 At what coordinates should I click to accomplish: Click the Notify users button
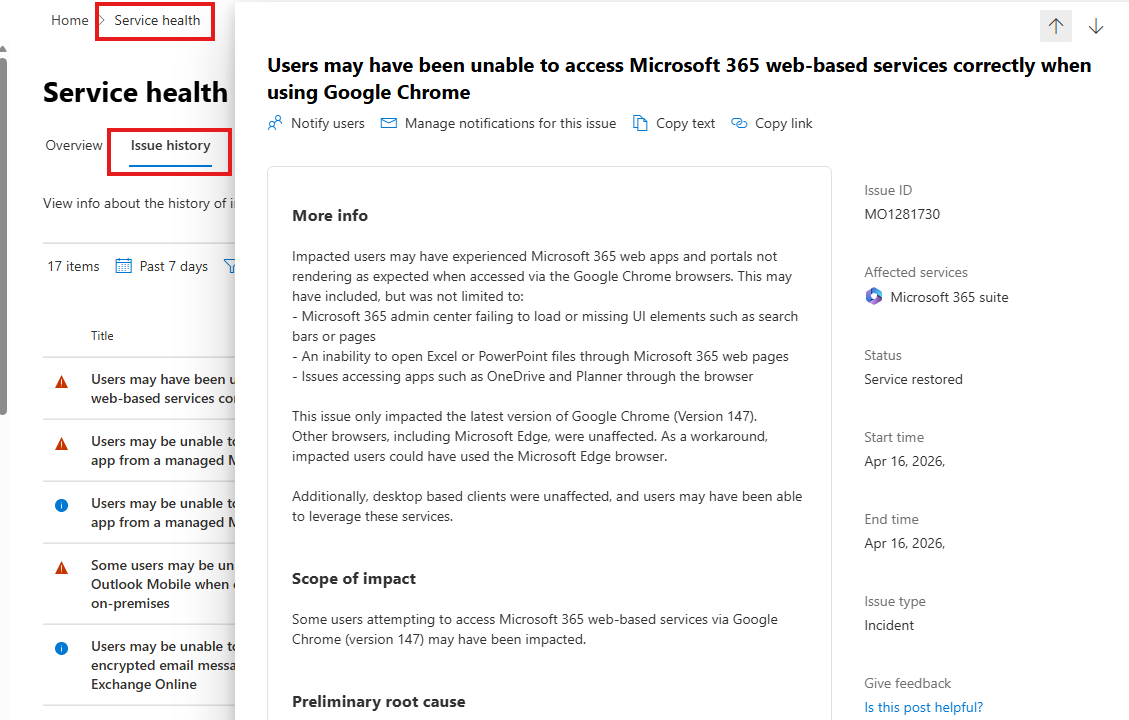[x=316, y=123]
